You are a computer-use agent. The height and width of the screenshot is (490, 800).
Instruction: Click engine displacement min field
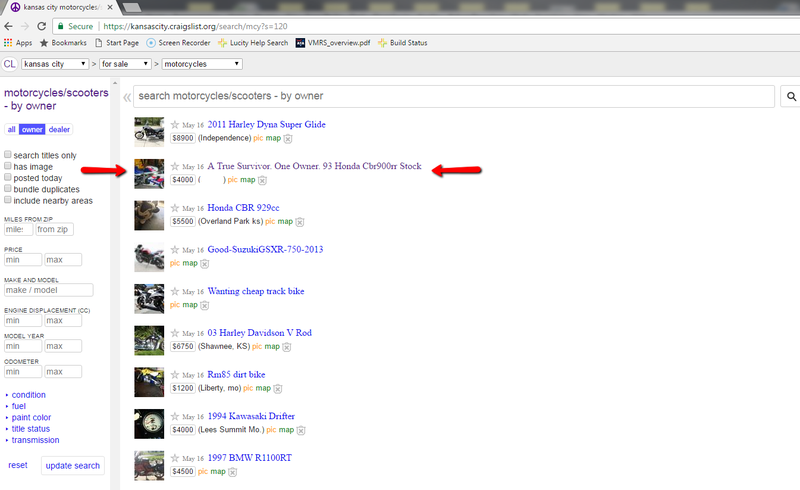(x=23, y=321)
